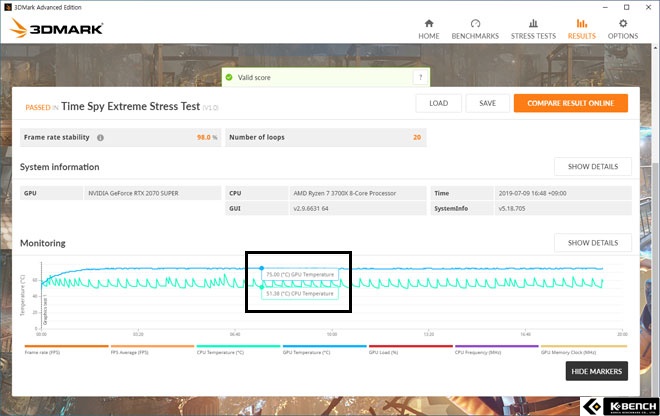The height and width of the screenshot is (416, 660).
Task: Close the 3DMark window
Action: tap(648, 7)
